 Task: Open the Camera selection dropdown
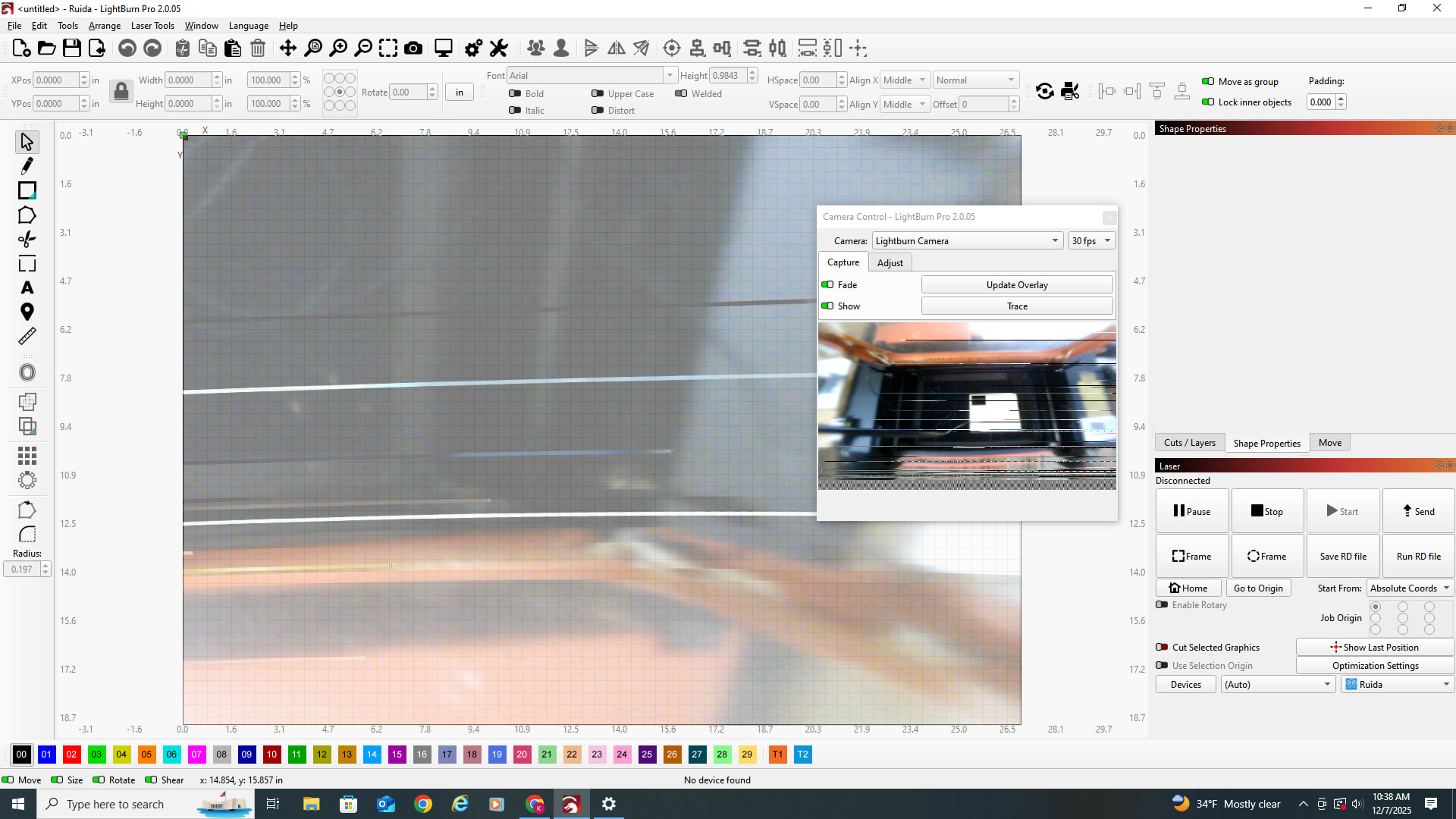click(x=967, y=241)
